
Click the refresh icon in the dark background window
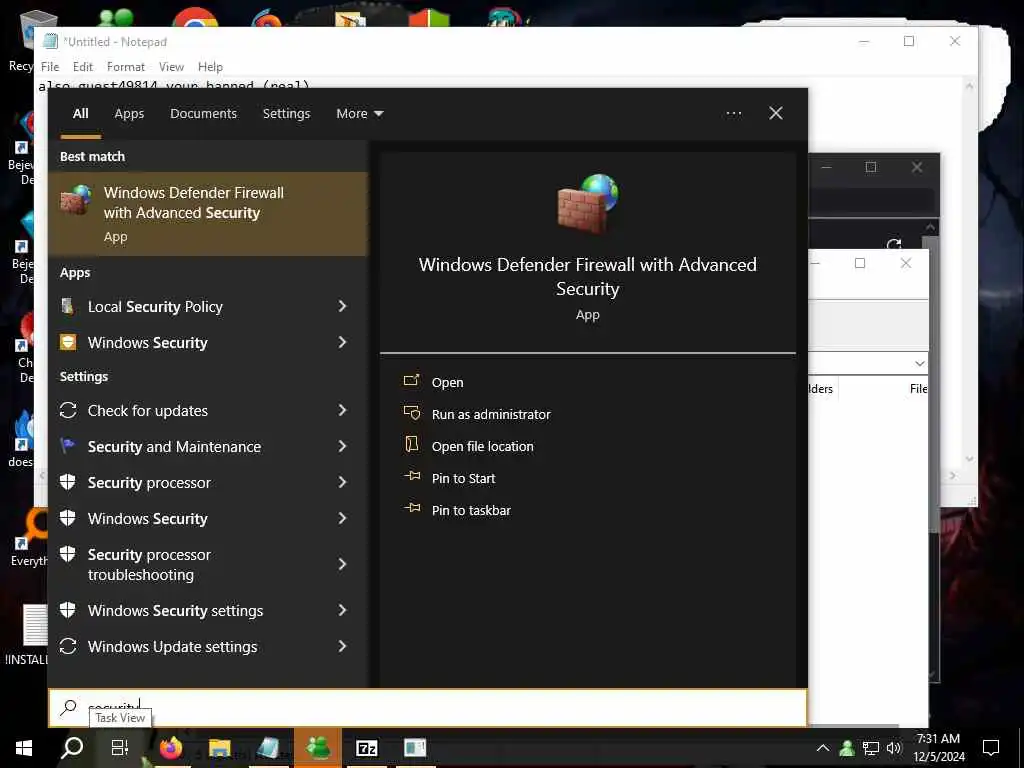click(894, 244)
